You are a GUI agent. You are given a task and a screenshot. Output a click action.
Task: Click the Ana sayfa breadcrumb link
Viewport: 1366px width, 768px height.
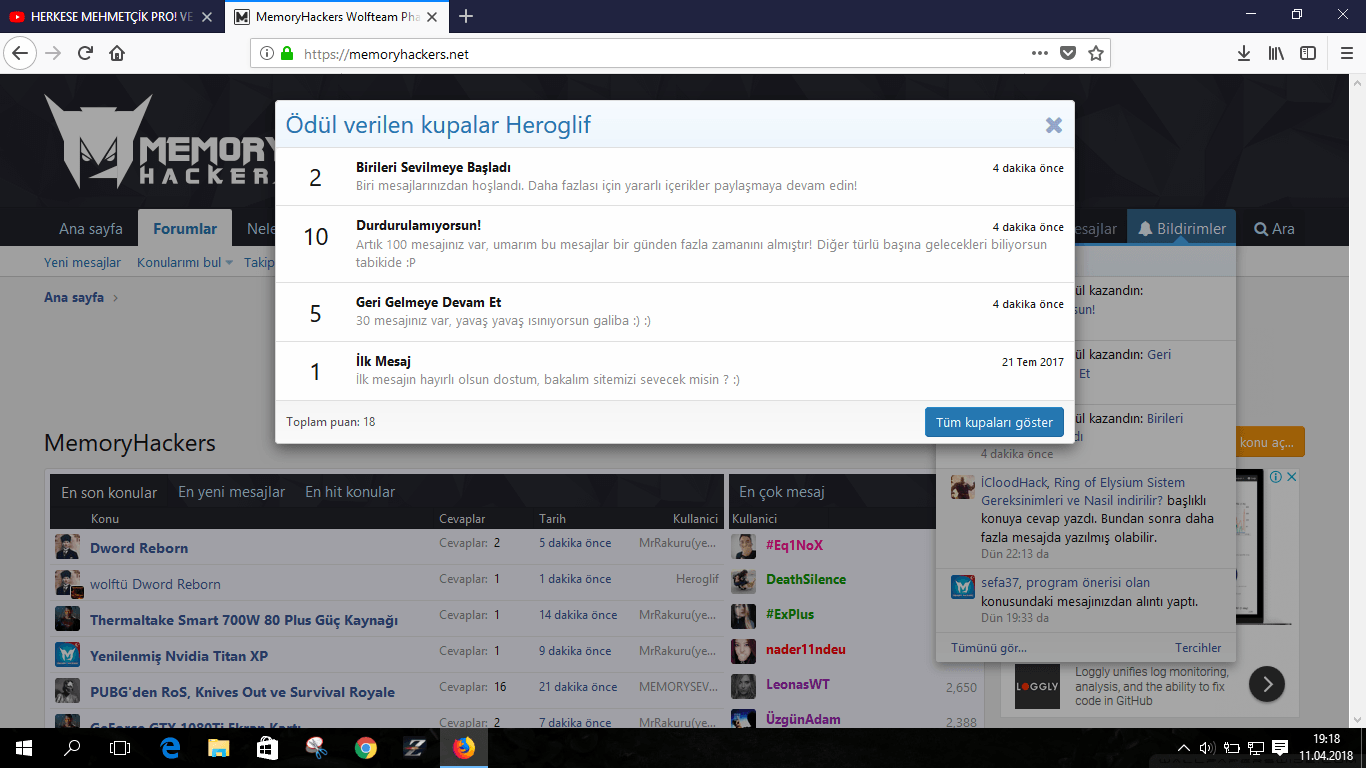coord(74,298)
